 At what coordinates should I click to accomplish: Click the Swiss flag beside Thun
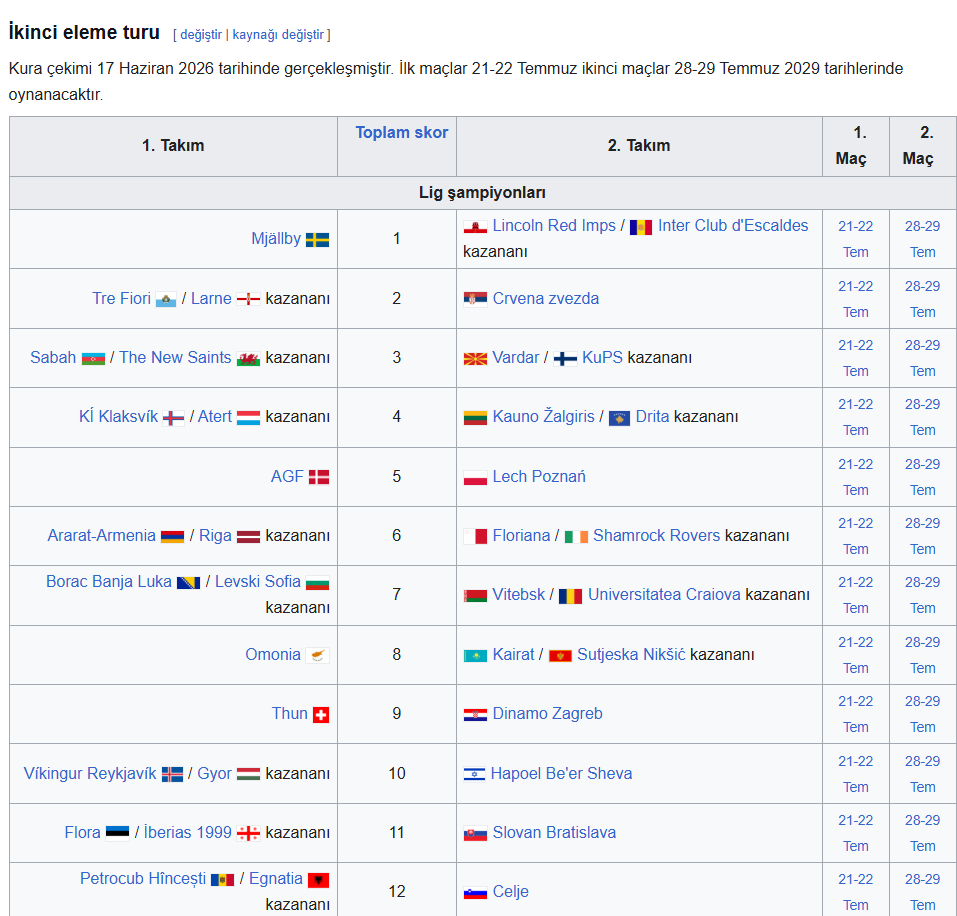point(321,715)
